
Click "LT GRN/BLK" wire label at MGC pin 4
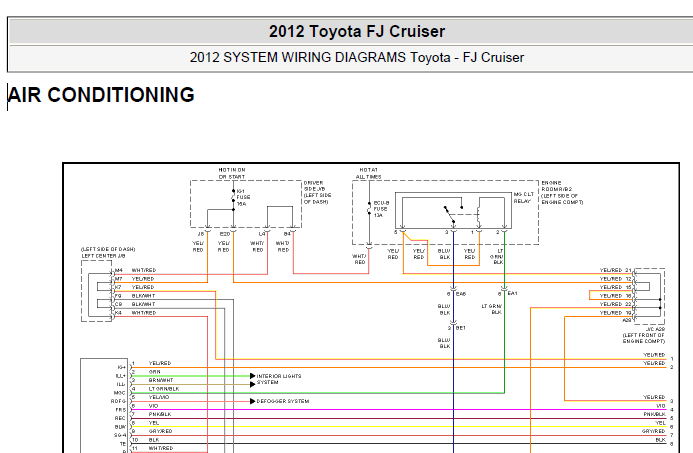point(164,388)
